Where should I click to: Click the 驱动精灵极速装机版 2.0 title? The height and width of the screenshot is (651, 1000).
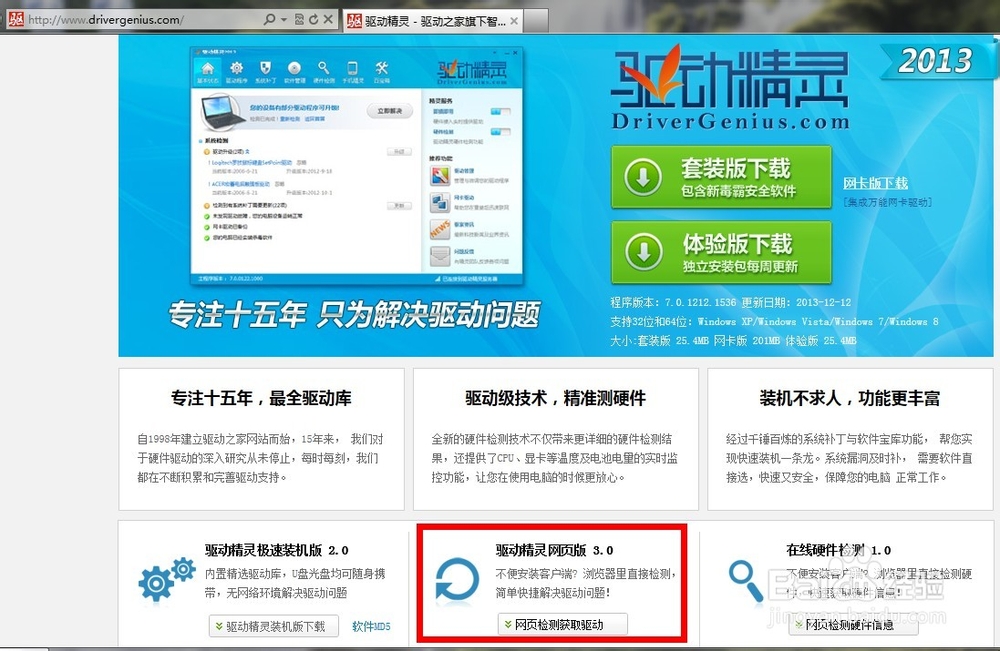(277, 550)
